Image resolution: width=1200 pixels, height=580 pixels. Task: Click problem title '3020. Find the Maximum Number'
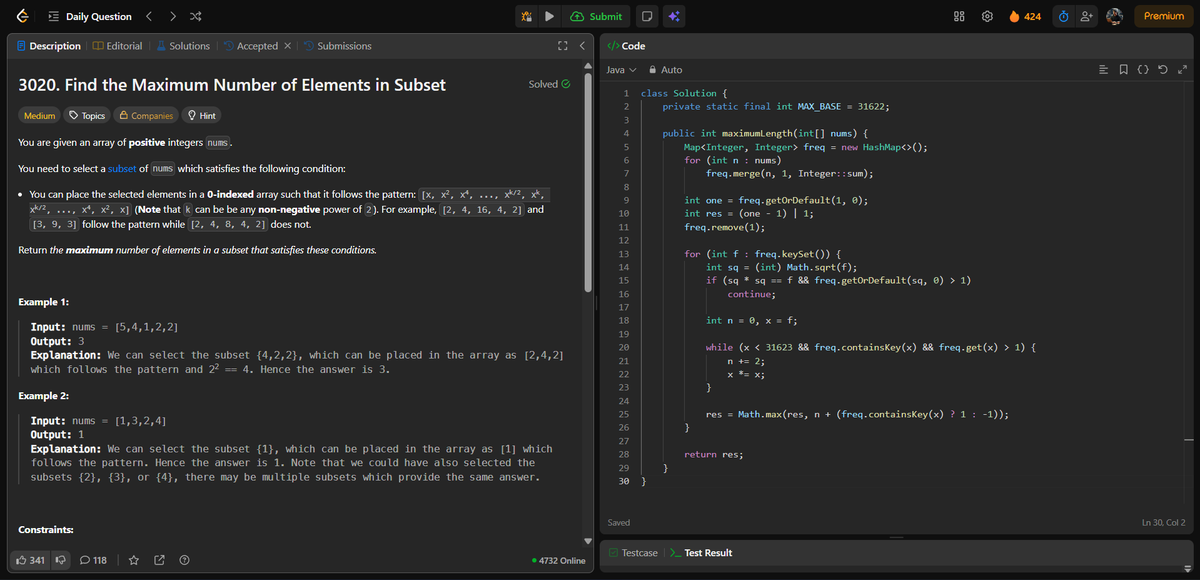(x=232, y=85)
